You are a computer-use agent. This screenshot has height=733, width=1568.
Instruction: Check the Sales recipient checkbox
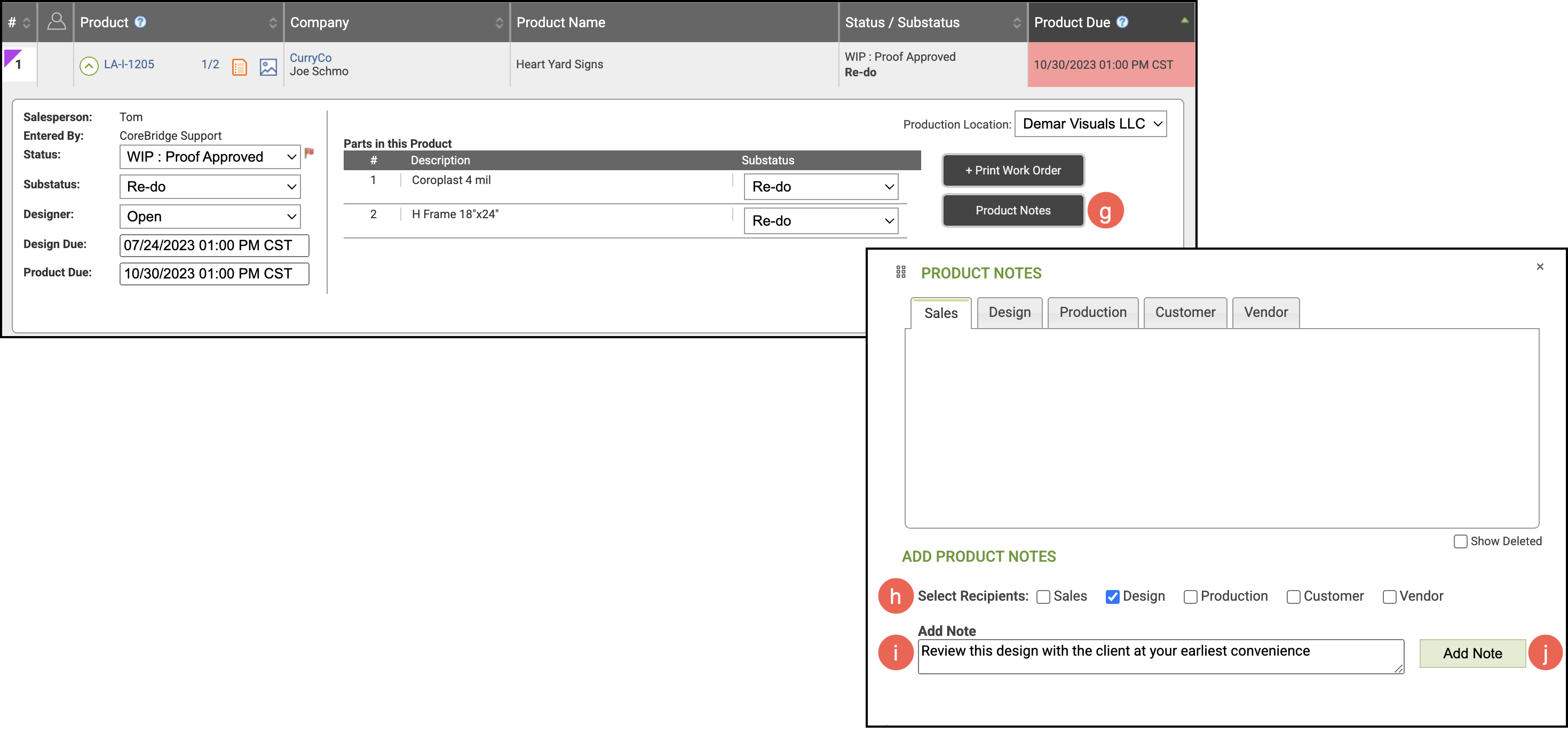tap(1043, 597)
